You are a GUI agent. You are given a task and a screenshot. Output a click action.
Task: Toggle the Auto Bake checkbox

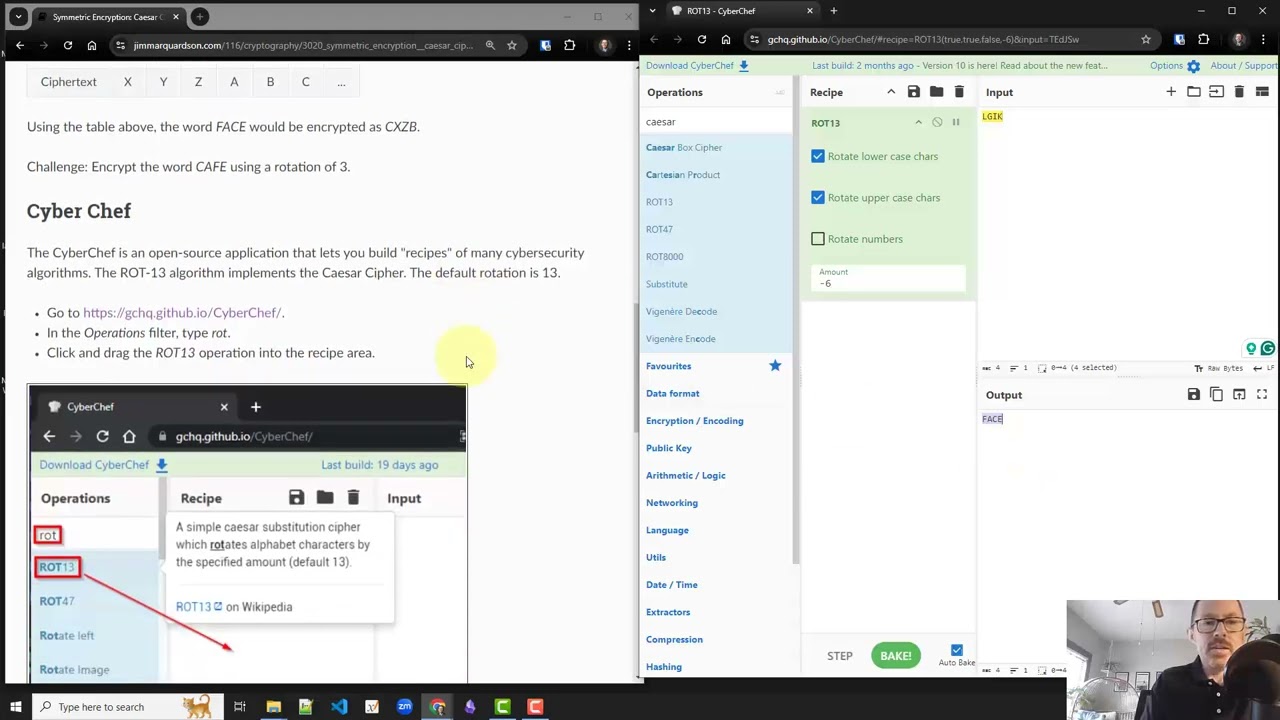(x=957, y=650)
